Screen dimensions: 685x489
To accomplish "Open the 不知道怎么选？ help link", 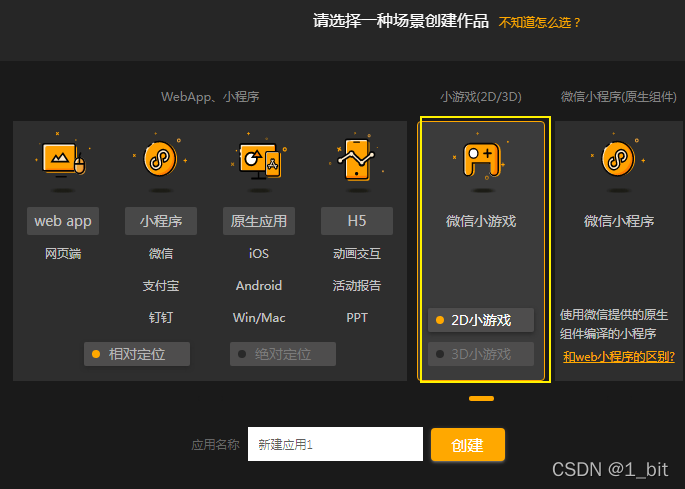I will coord(540,22).
